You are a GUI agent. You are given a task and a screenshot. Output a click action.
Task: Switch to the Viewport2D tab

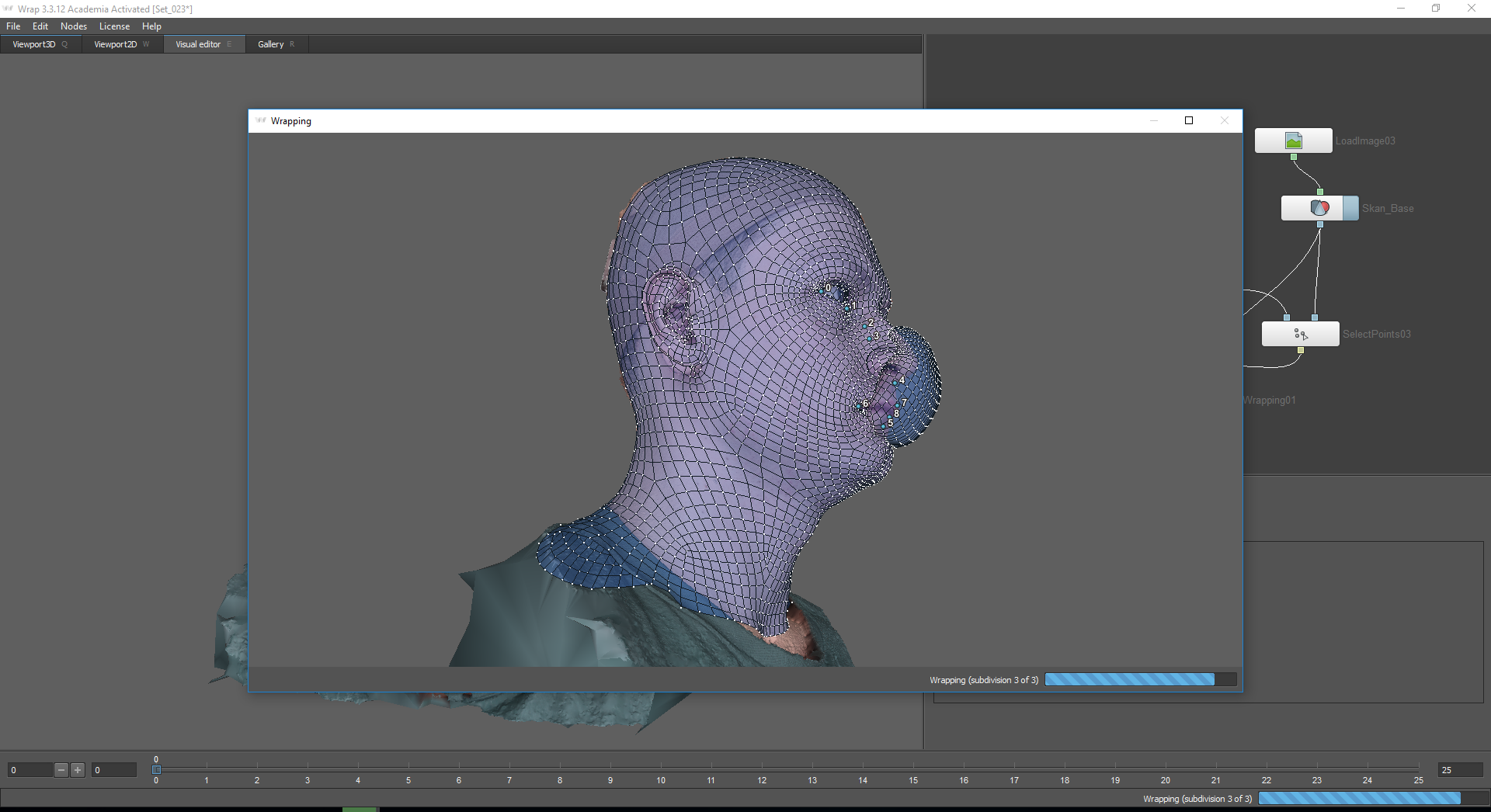(x=115, y=44)
